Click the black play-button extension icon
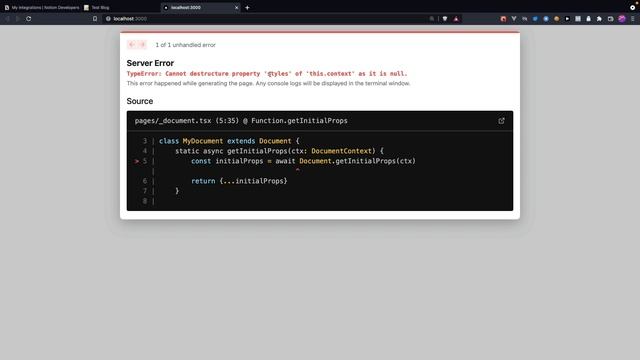 (x=567, y=19)
